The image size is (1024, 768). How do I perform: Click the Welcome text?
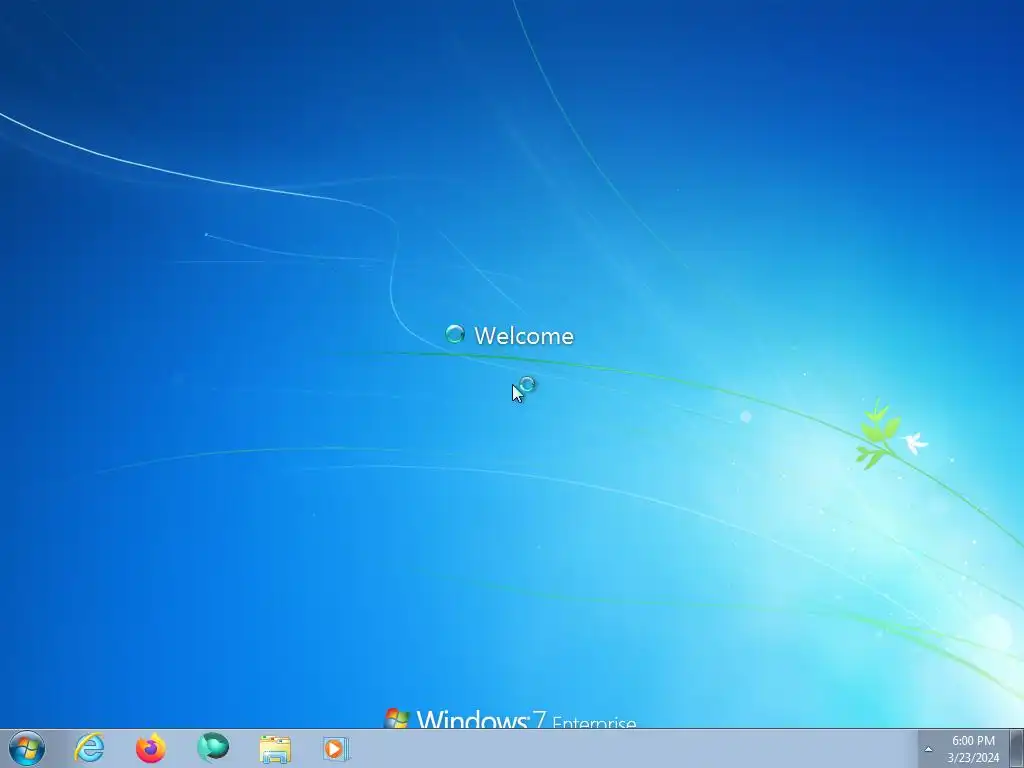[524, 336]
